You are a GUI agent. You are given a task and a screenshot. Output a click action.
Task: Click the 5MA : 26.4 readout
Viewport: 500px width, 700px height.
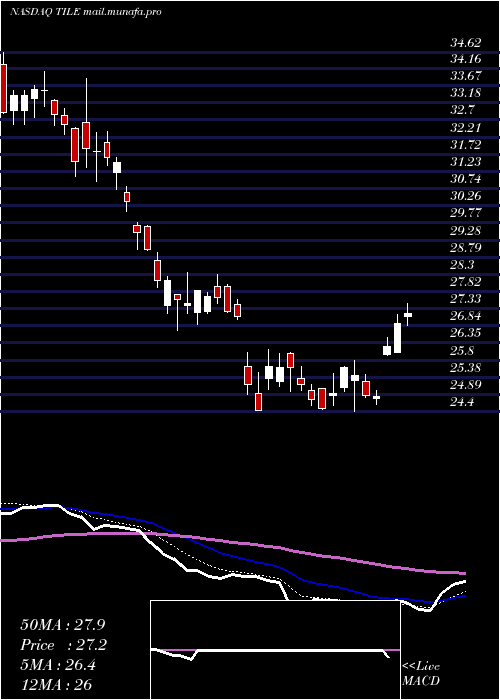pyautogui.click(x=58, y=666)
